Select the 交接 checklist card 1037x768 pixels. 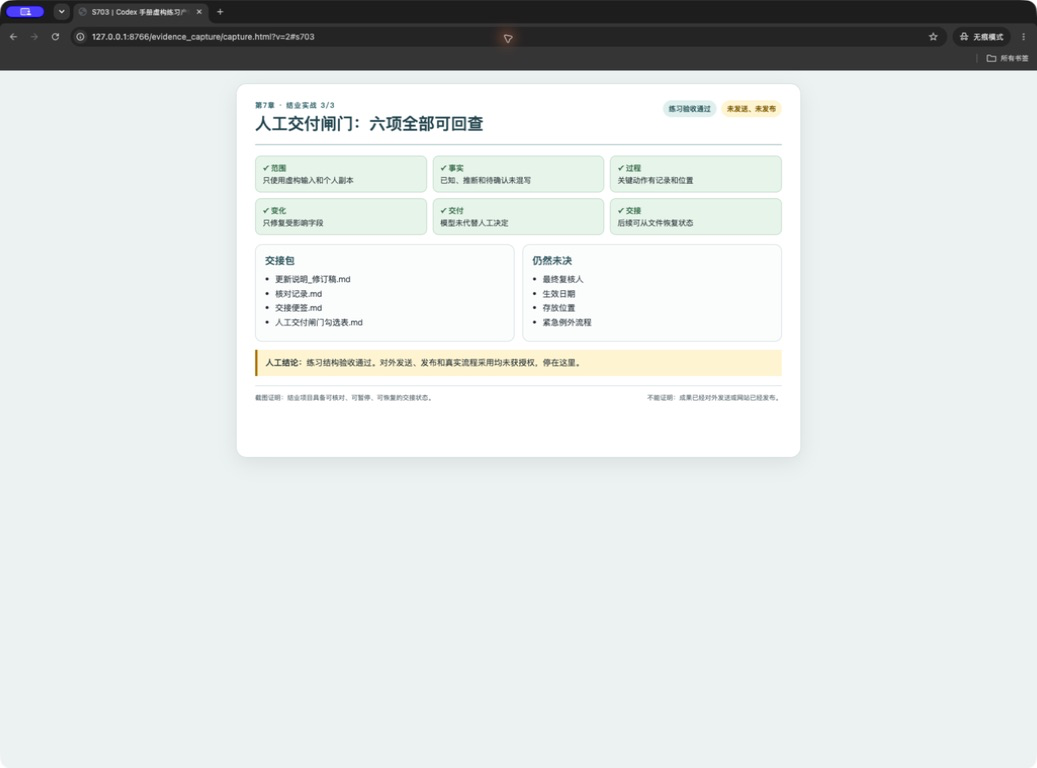click(x=696, y=216)
